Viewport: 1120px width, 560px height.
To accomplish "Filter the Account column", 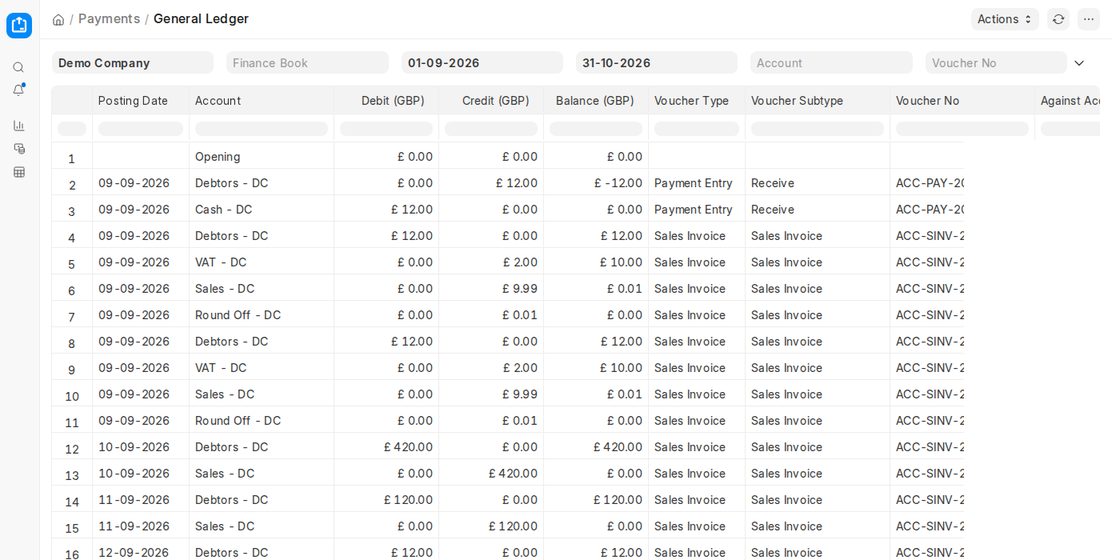I will click(x=261, y=129).
